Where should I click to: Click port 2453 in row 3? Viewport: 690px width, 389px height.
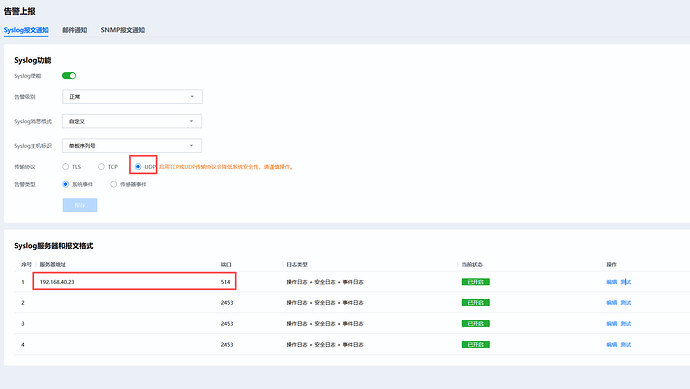pos(227,324)
